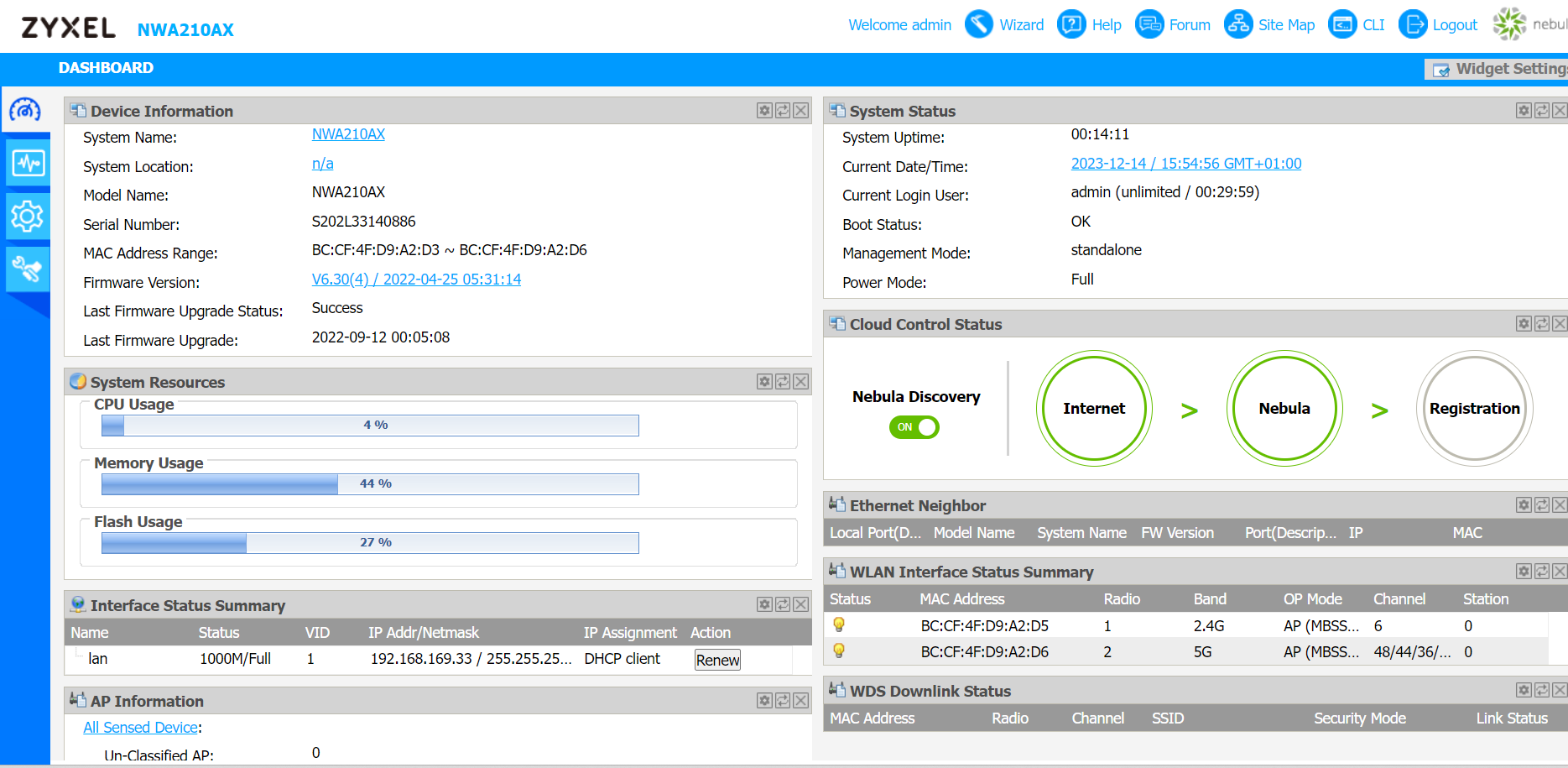
Task: Close the WDS Downlink Status widget
Action: (1559, 690)
